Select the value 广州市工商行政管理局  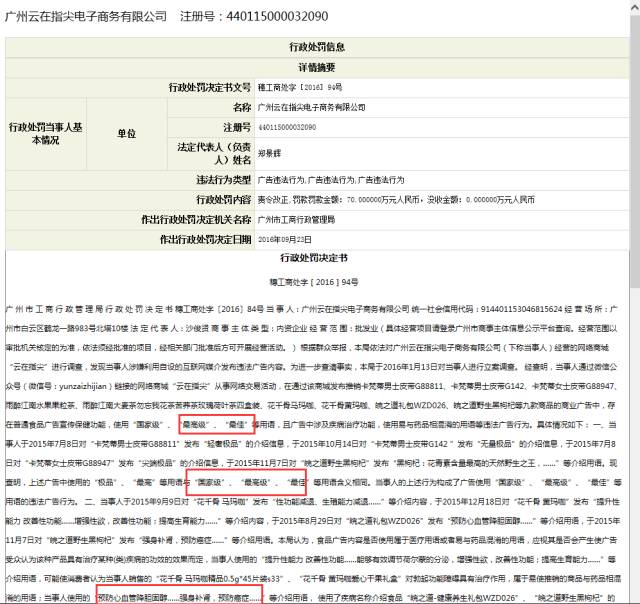(x=296, y=220)
